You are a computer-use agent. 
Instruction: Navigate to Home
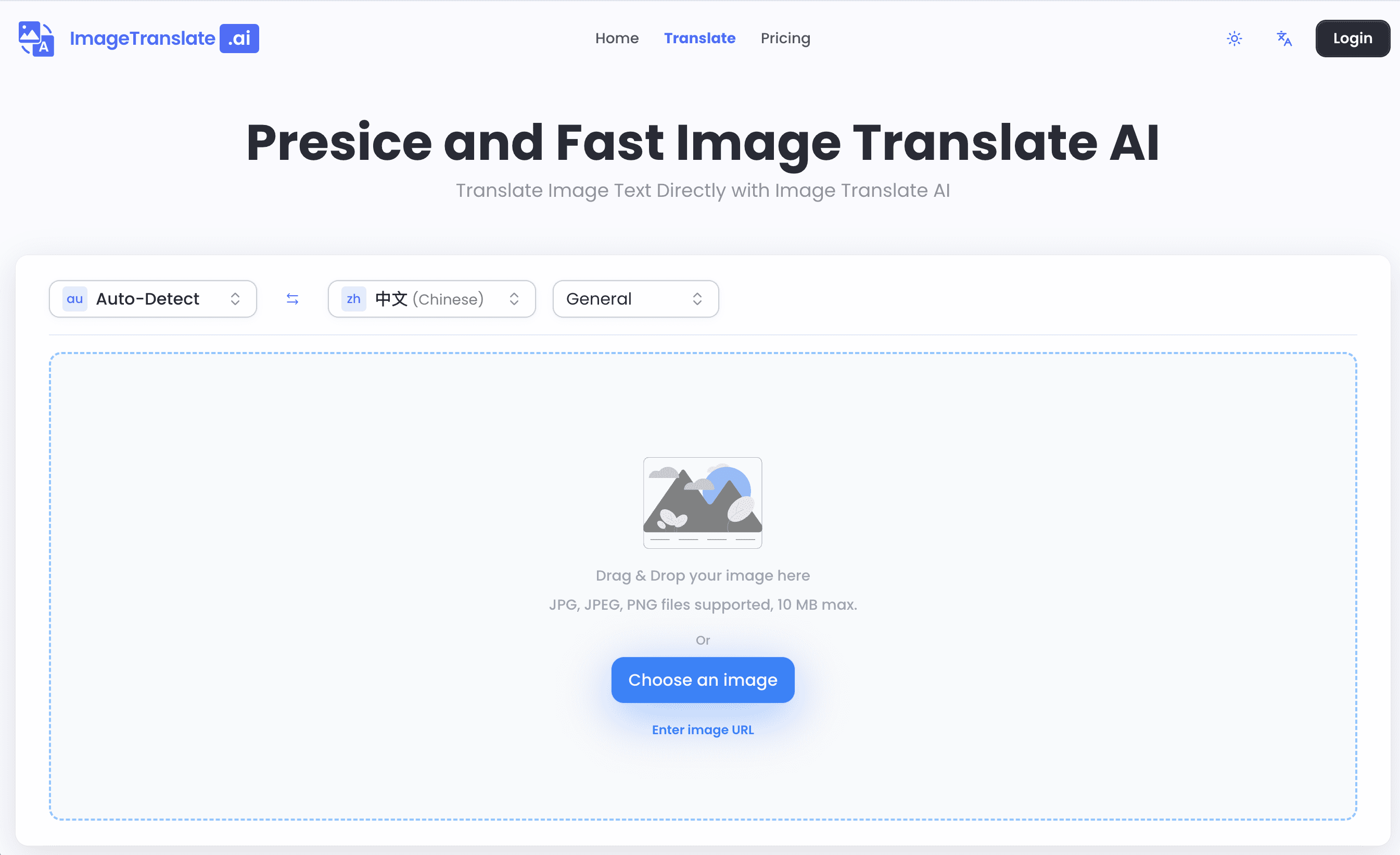[x=617, y=38]
